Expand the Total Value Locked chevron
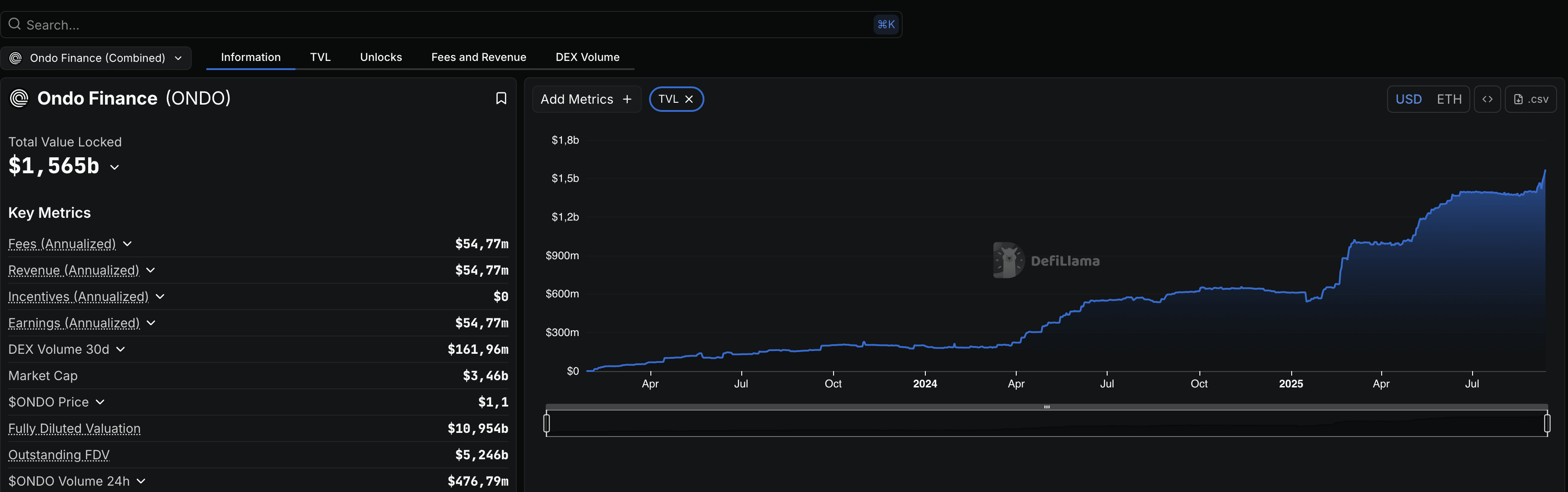The width and height of the screenshot is (1568, 492). click(x=115, y=167)
